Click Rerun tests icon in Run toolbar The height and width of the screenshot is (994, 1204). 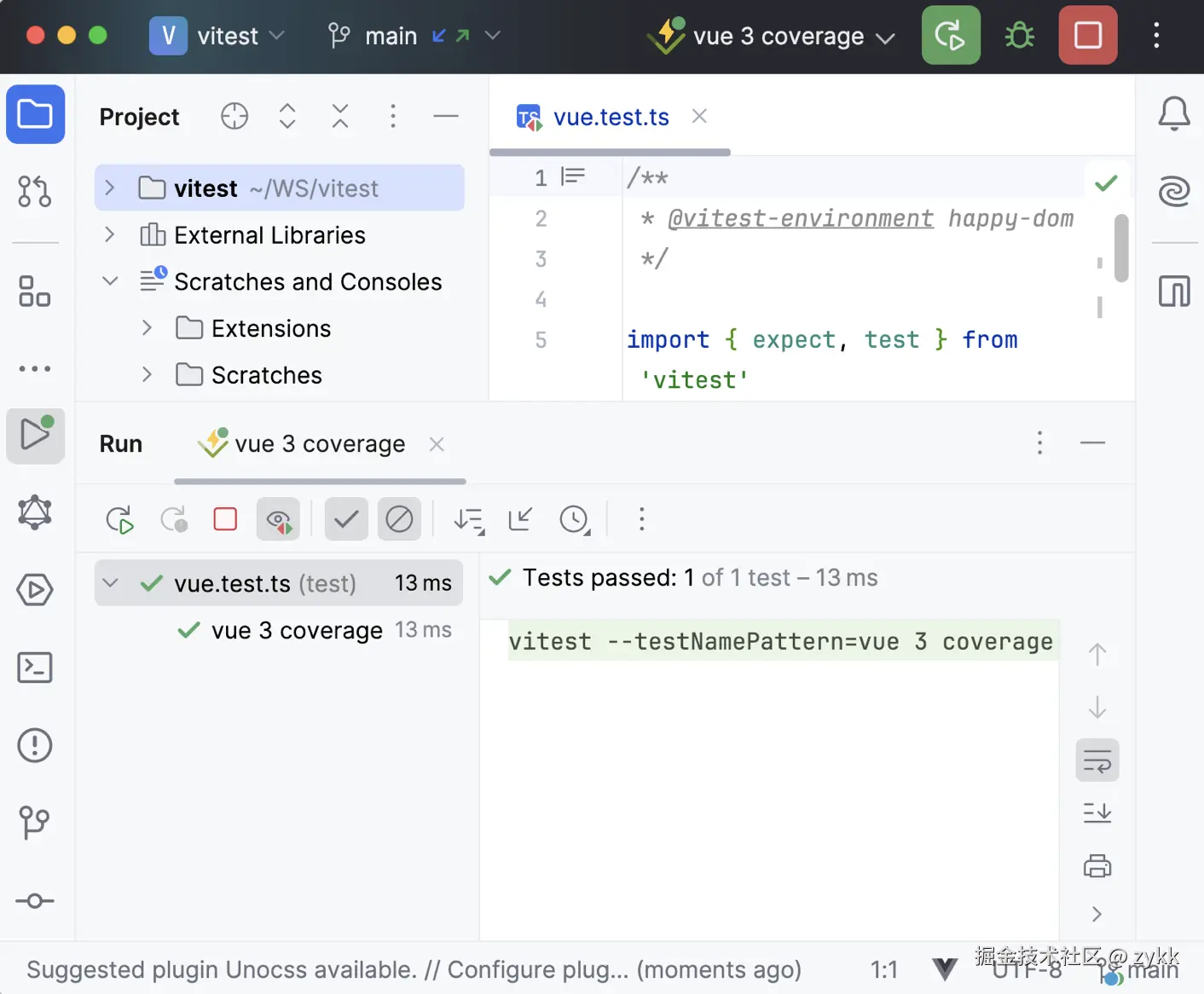[120, 519]
